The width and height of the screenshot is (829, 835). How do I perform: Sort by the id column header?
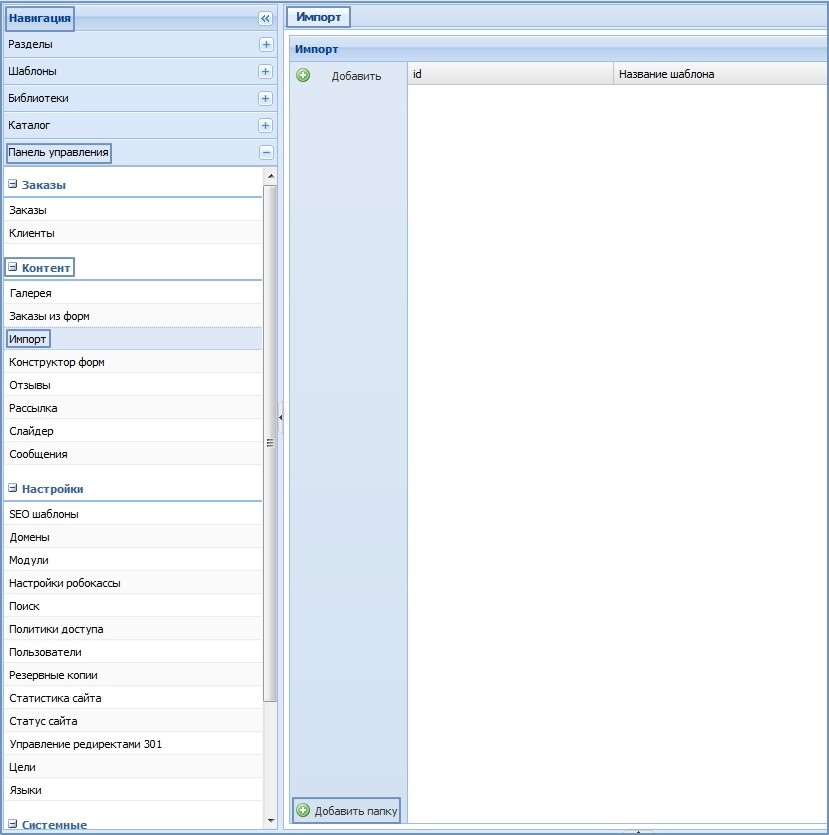(x=509, y=74)
